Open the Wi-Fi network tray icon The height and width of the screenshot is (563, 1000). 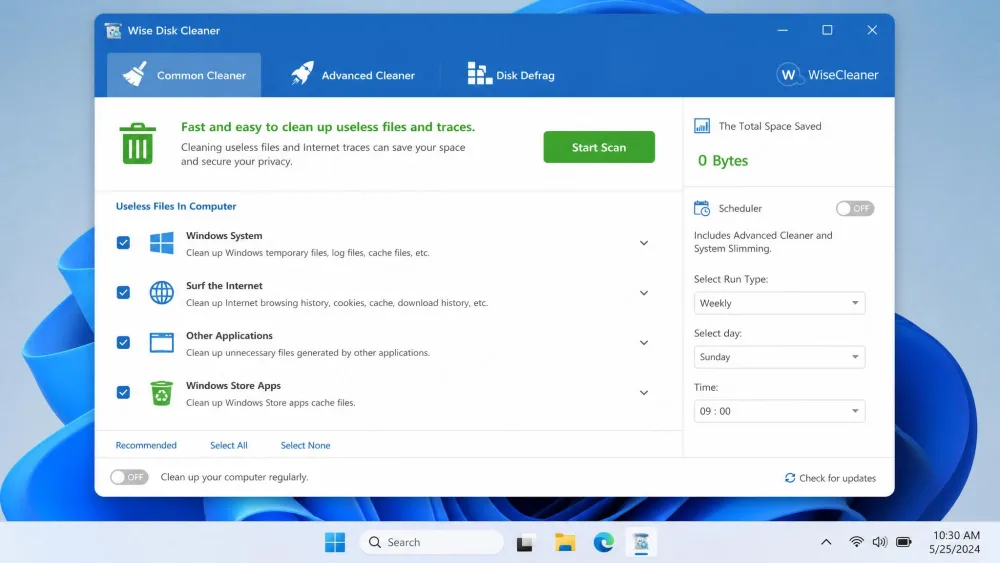pos(856,542)
